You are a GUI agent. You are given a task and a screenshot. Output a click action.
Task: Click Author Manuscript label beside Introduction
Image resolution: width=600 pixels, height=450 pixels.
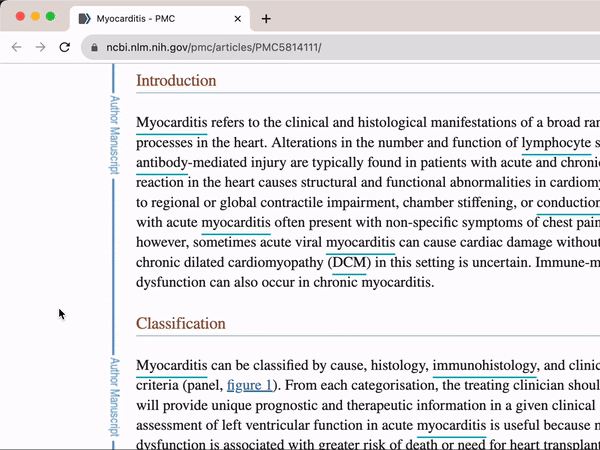point(115,135)
